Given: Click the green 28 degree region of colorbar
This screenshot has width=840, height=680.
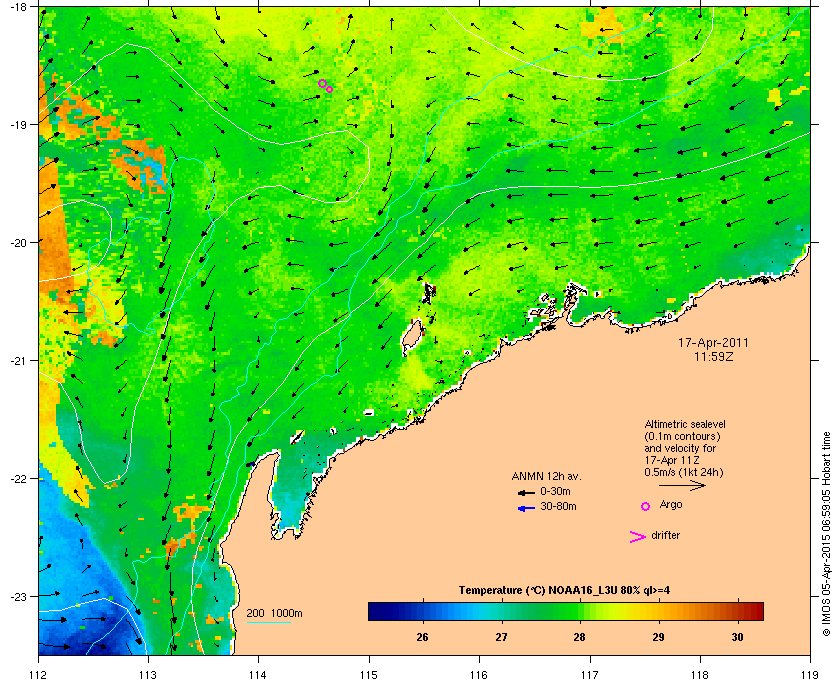Looking at the screenshot, I should click(579, 611).
